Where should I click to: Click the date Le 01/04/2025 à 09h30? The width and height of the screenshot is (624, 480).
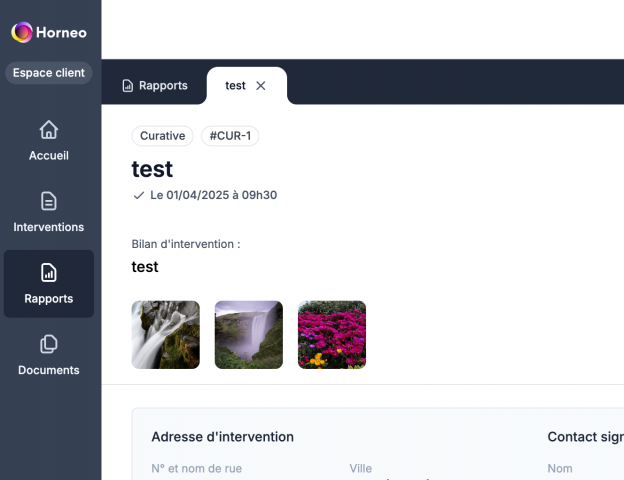point(214,195)
